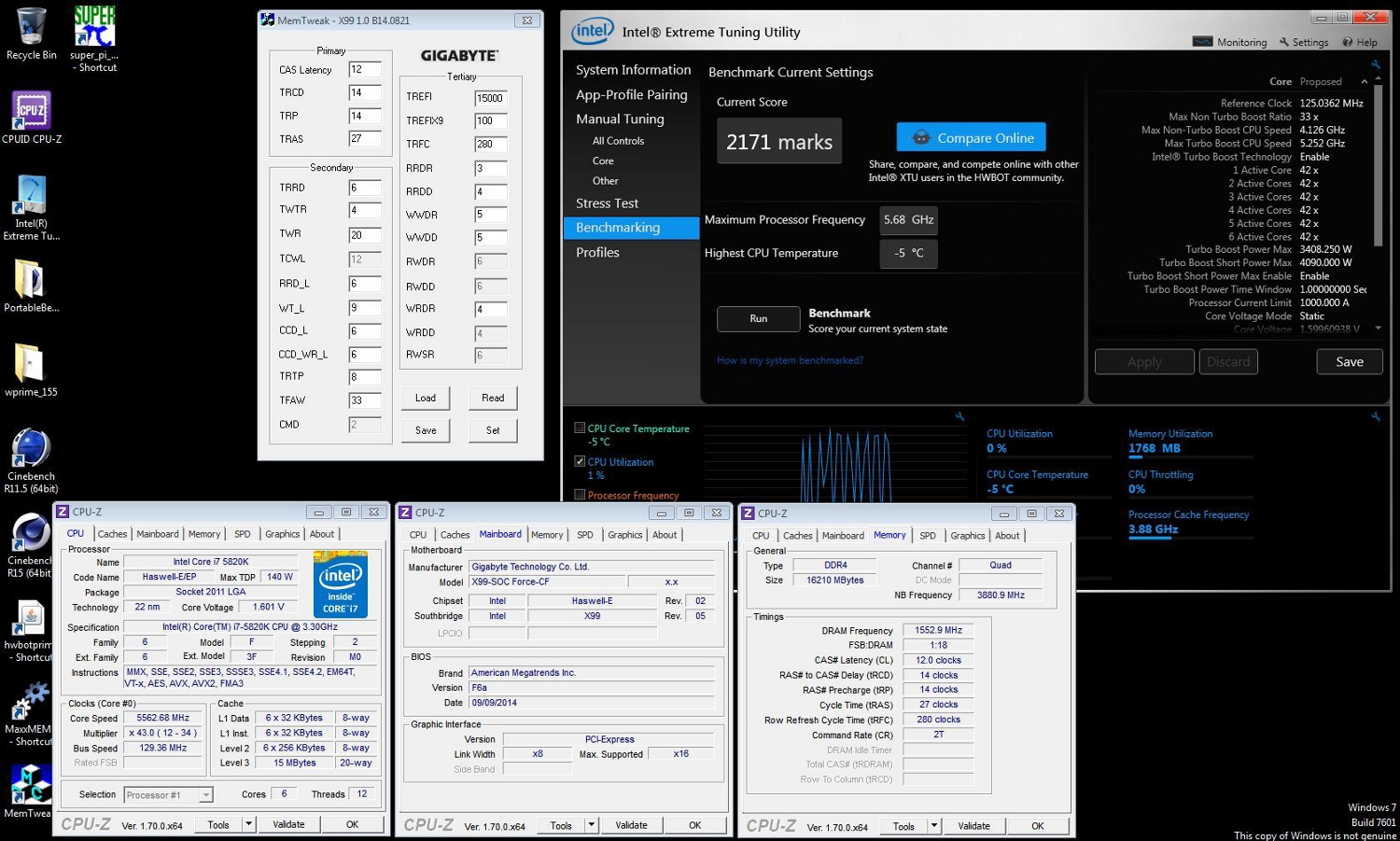Open System Information in XTU sidebar

pos(633,70)
